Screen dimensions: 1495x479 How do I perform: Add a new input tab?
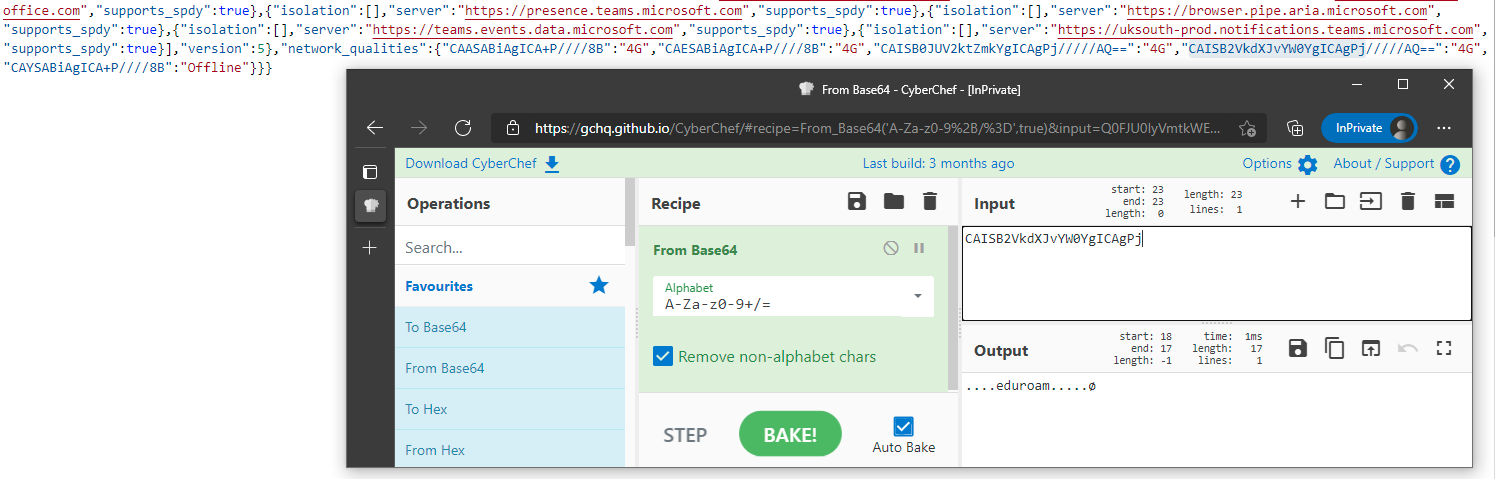tap(1298, 201)
